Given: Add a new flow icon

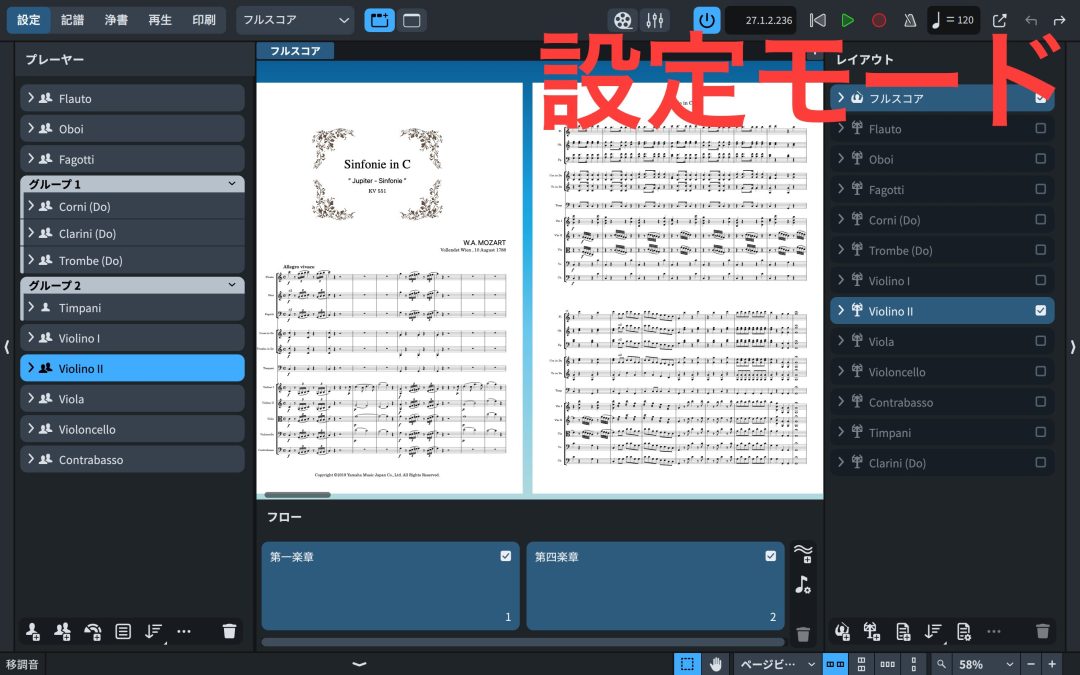Looking at the screenshot, I should click(803, 553).
